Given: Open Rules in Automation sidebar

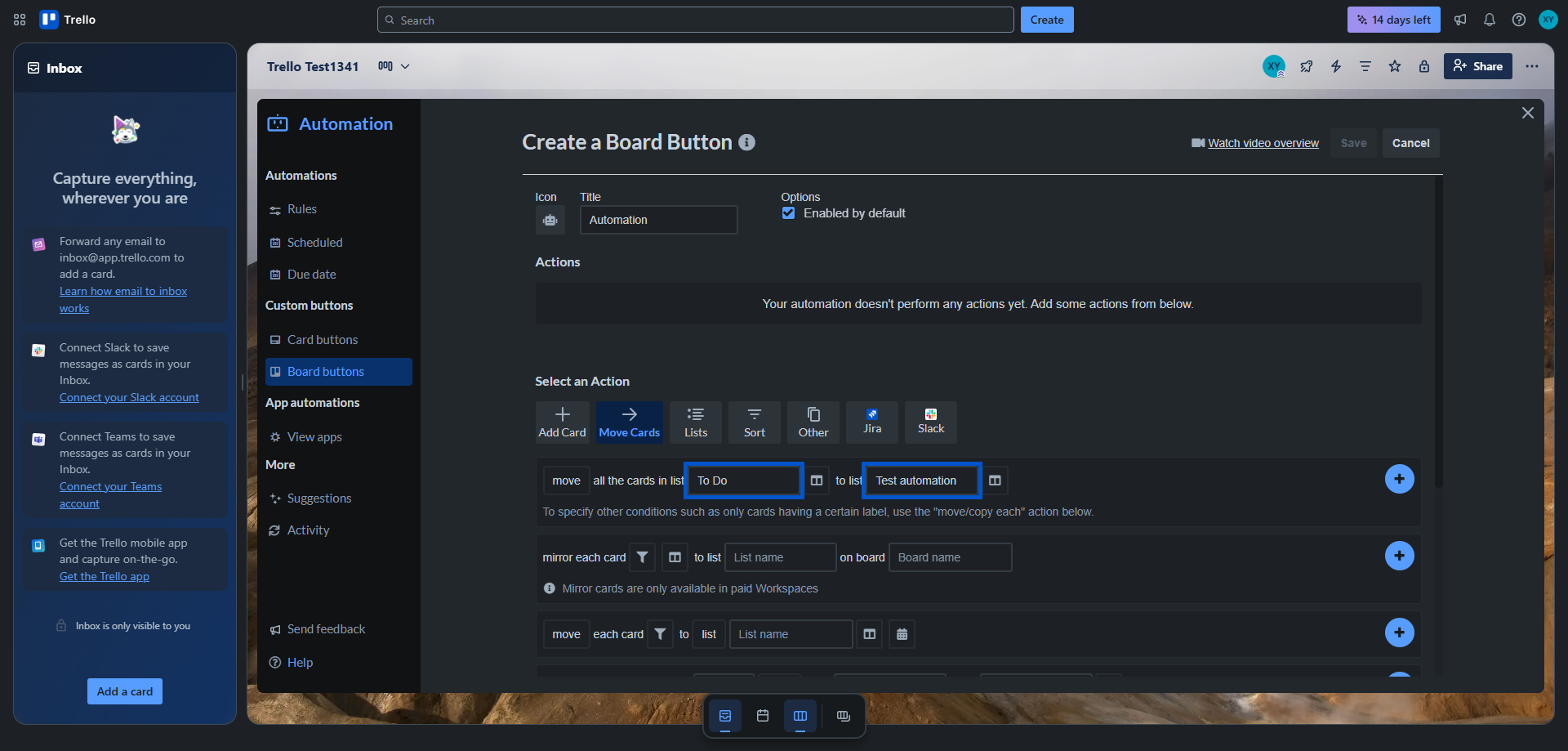Looking at the screenshot, I should 339,209.
